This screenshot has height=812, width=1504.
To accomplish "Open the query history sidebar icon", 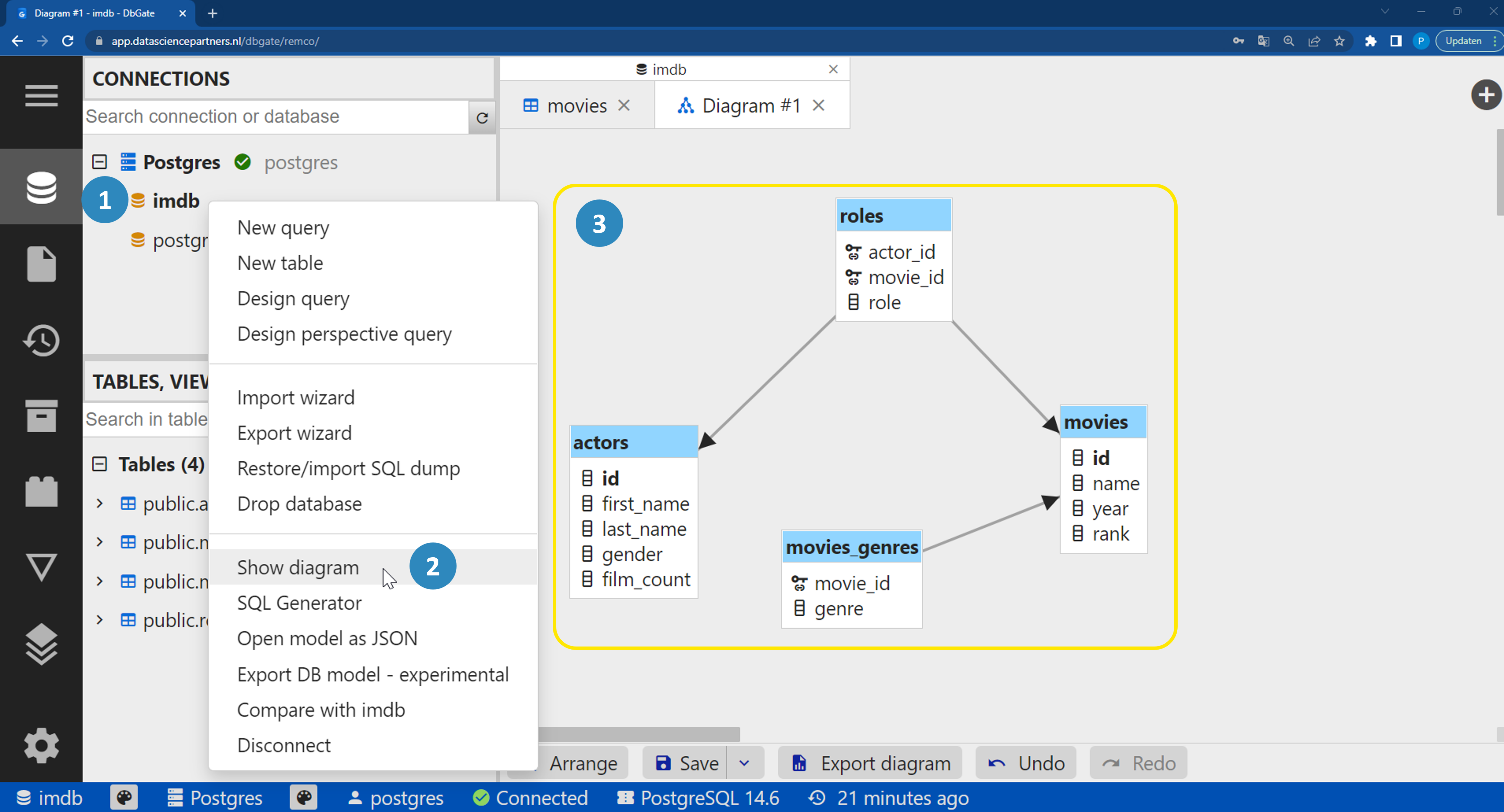I will (x=41, y=340).
